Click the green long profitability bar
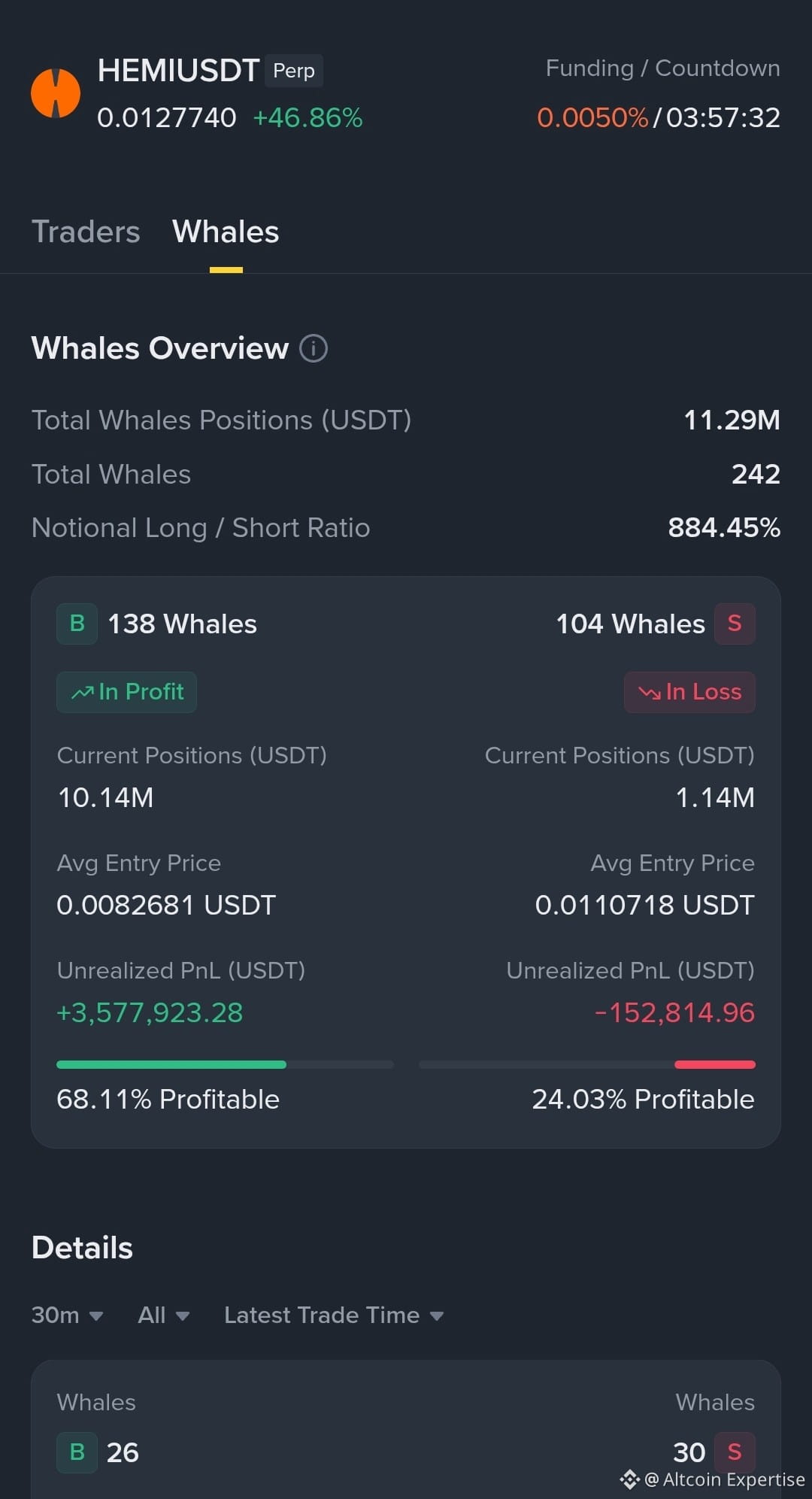This screenshot has width=812, height=1499. 171,1064
